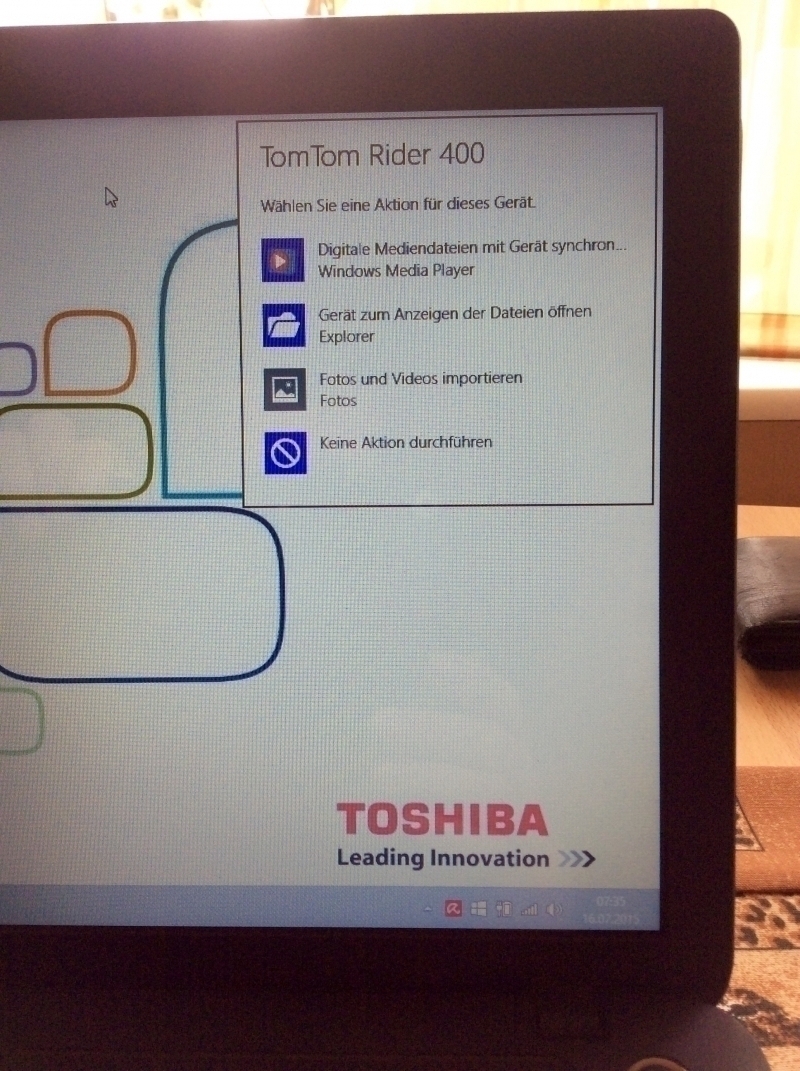Viewport: 800px width, 1071px height.
Task: Expand hidden system tray icons arrow
Action: 428,909
